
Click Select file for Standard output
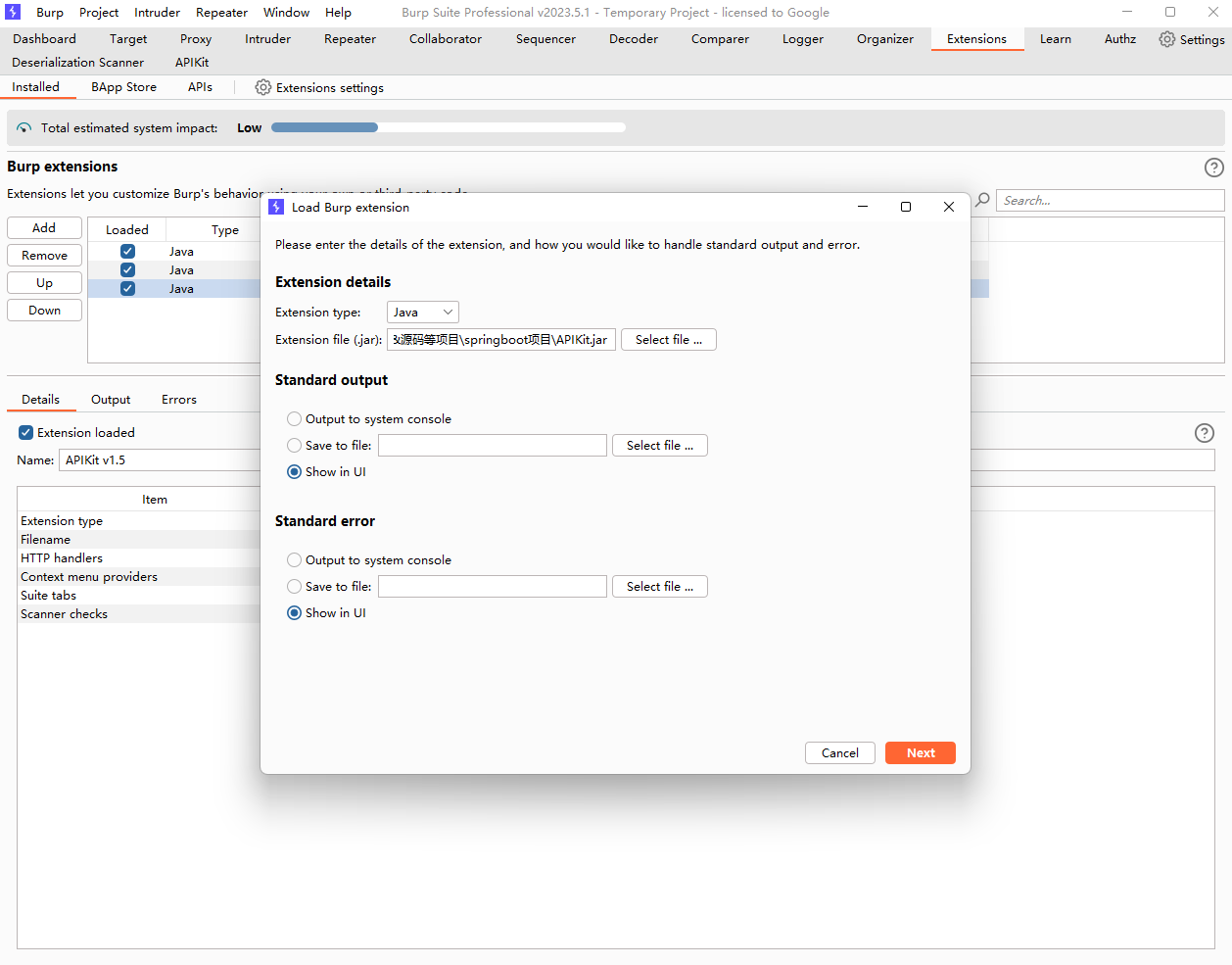(660, 446)
